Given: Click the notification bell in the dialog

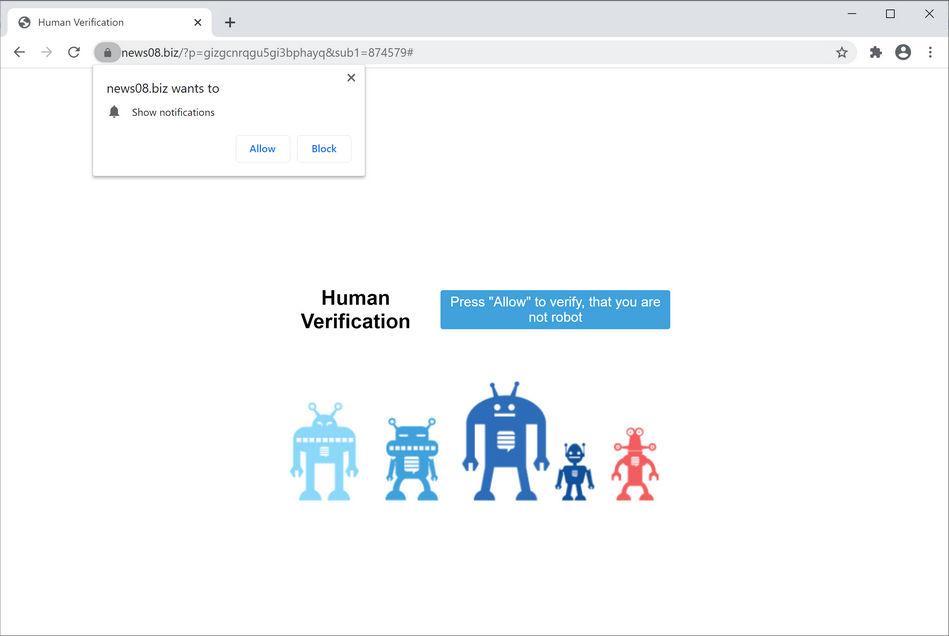Looking at the screenshot, I should pos(113,111).
